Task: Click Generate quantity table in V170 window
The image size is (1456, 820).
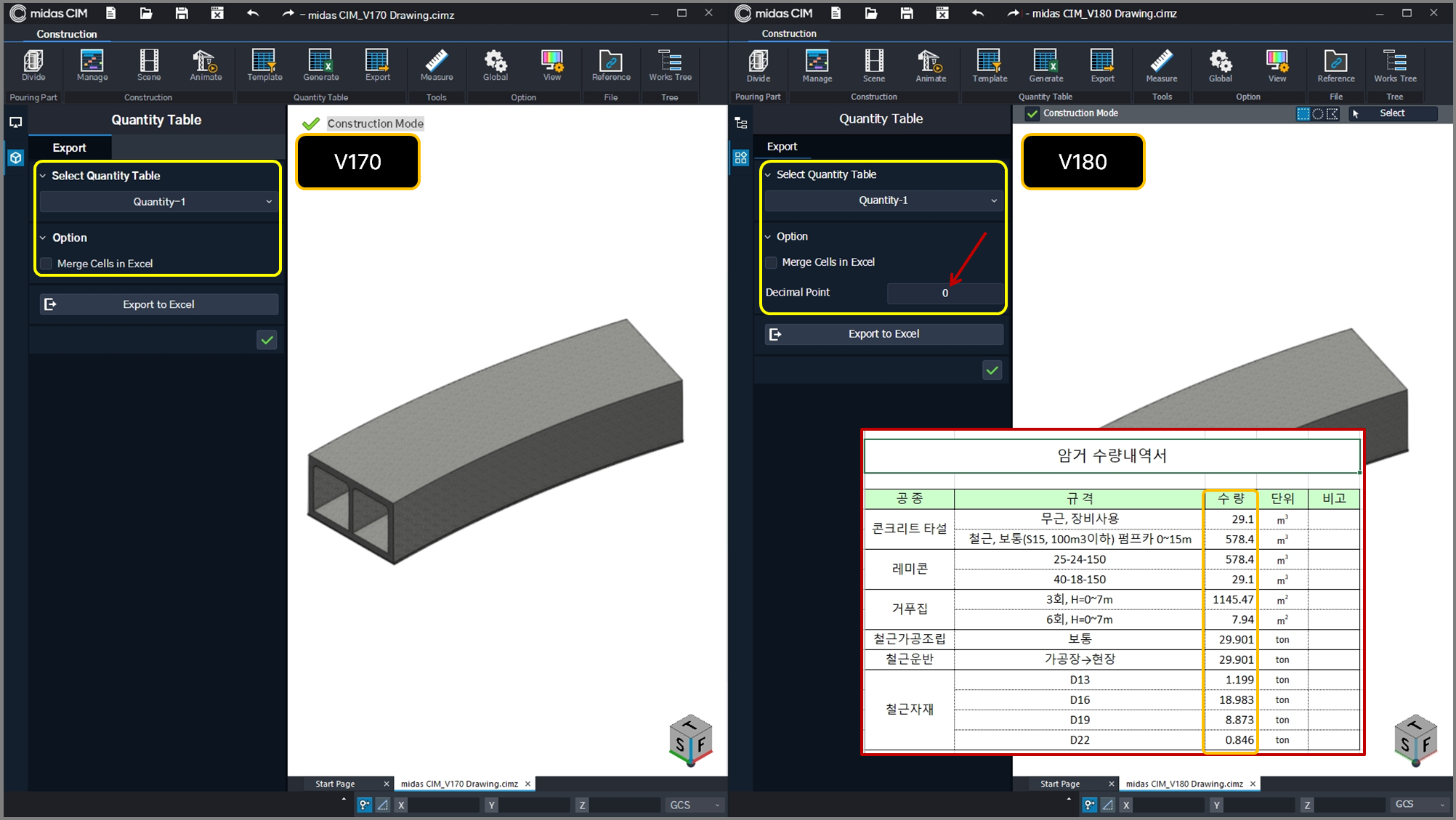Action: pyautogui.click(x=321, y=65)
